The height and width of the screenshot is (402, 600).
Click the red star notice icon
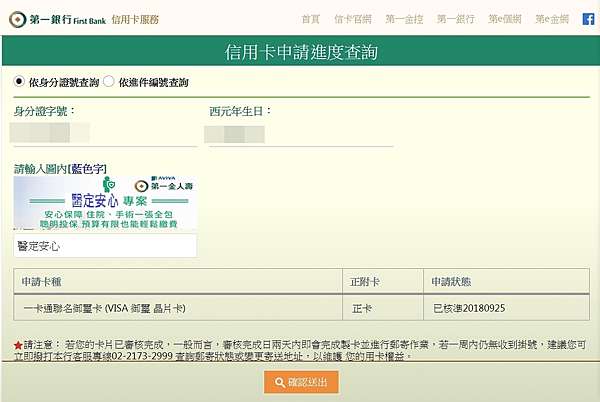[18, 345]
